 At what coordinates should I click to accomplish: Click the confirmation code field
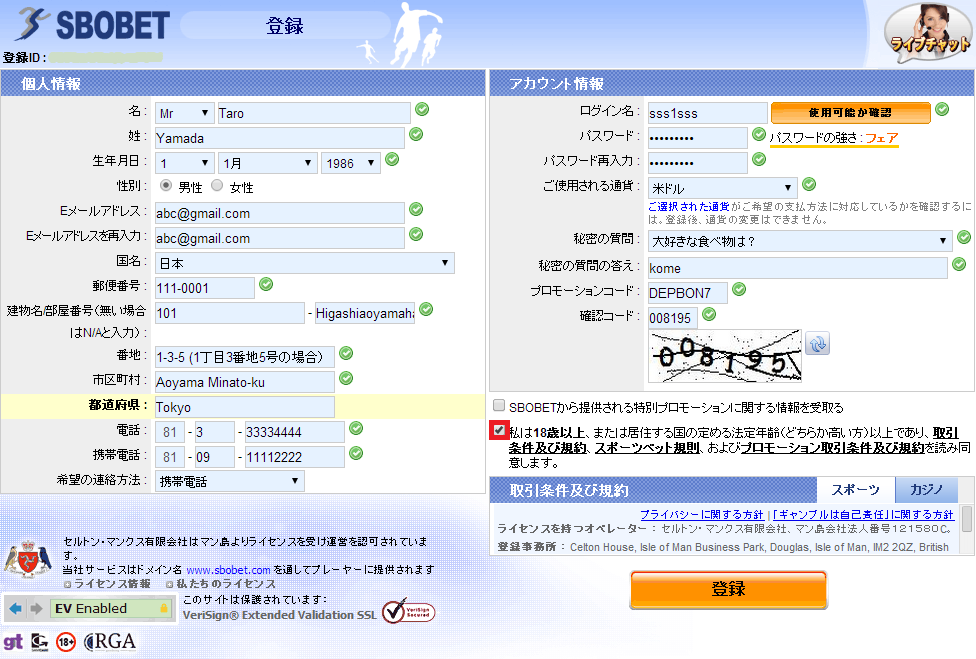[673, 317]
